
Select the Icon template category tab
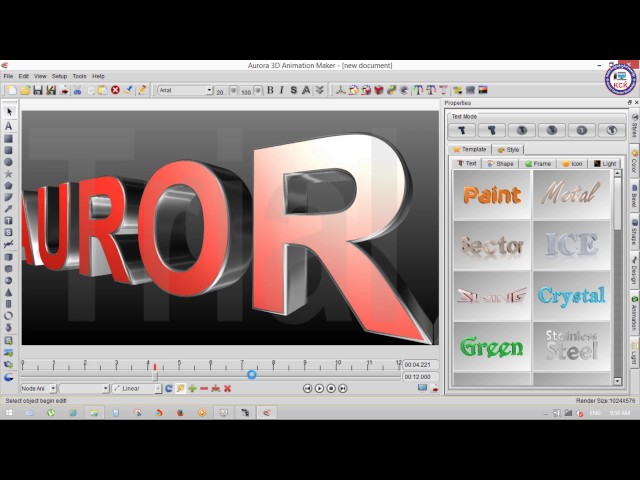572,163
